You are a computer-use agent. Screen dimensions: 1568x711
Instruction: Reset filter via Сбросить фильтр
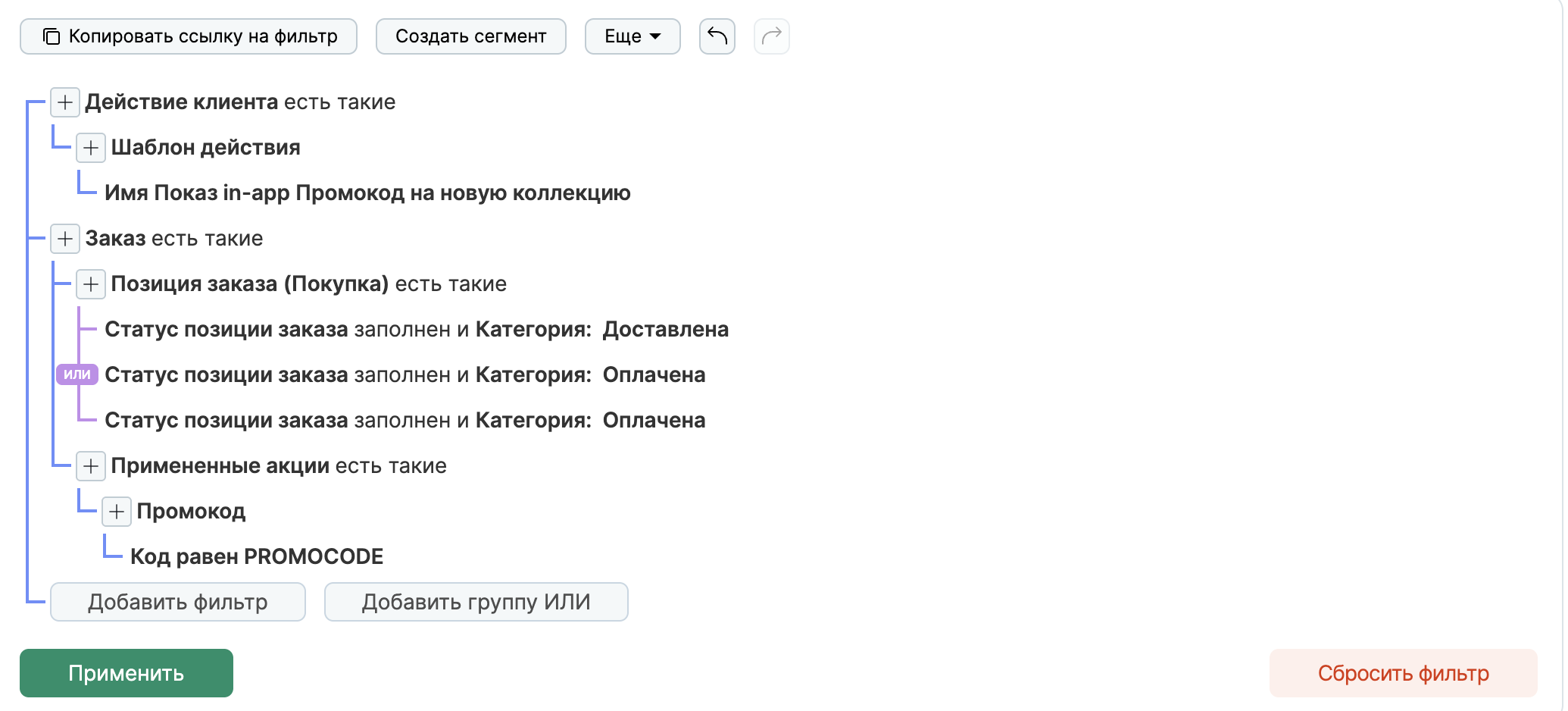pyautogui.click(x=1404, y=673)
